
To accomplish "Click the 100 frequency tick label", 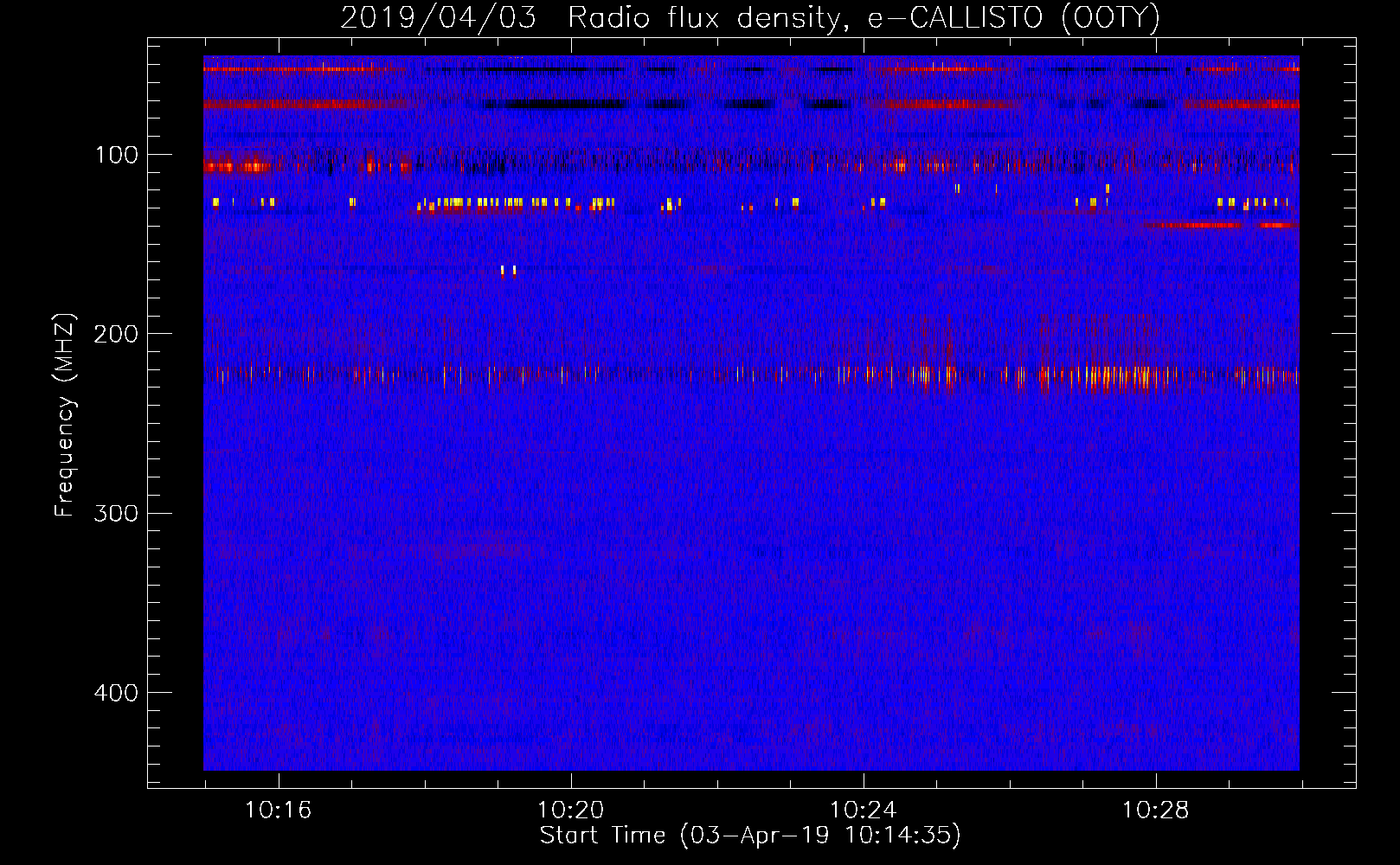I will [117, 155].
